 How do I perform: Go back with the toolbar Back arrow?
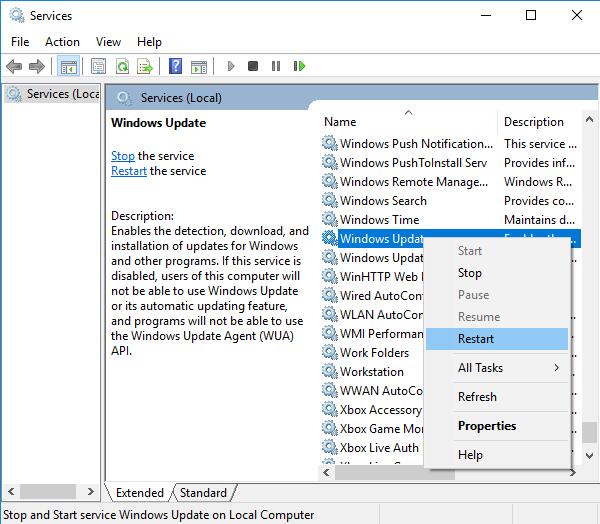click(14, 67)
